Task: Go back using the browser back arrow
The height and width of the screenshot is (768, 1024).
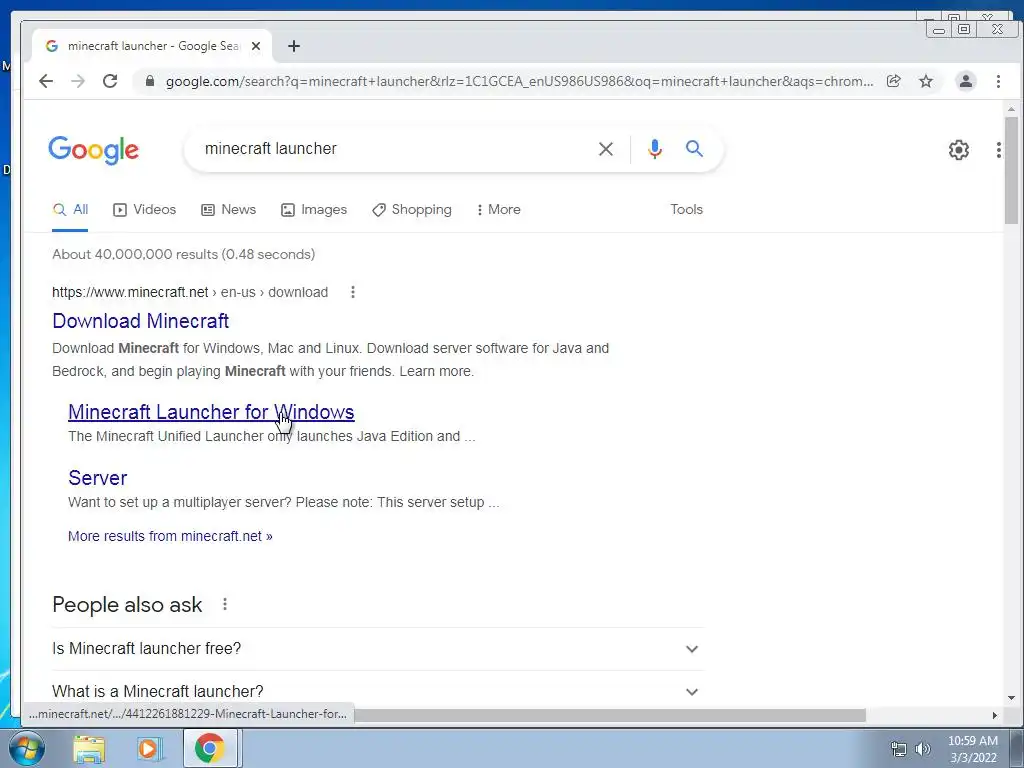Action: [46, 81]
